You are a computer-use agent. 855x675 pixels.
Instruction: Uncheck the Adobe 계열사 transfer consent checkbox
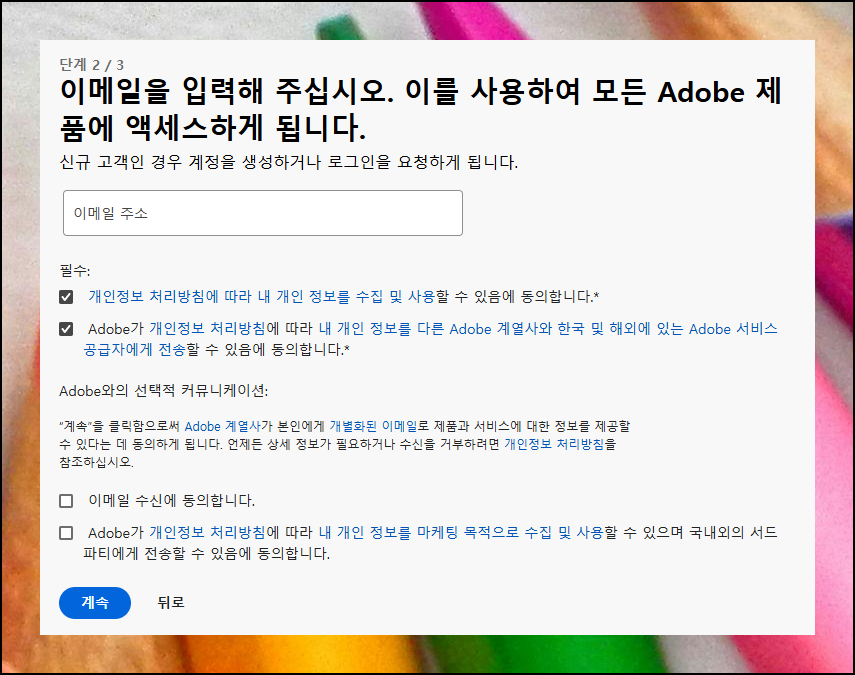click(66, 329)
